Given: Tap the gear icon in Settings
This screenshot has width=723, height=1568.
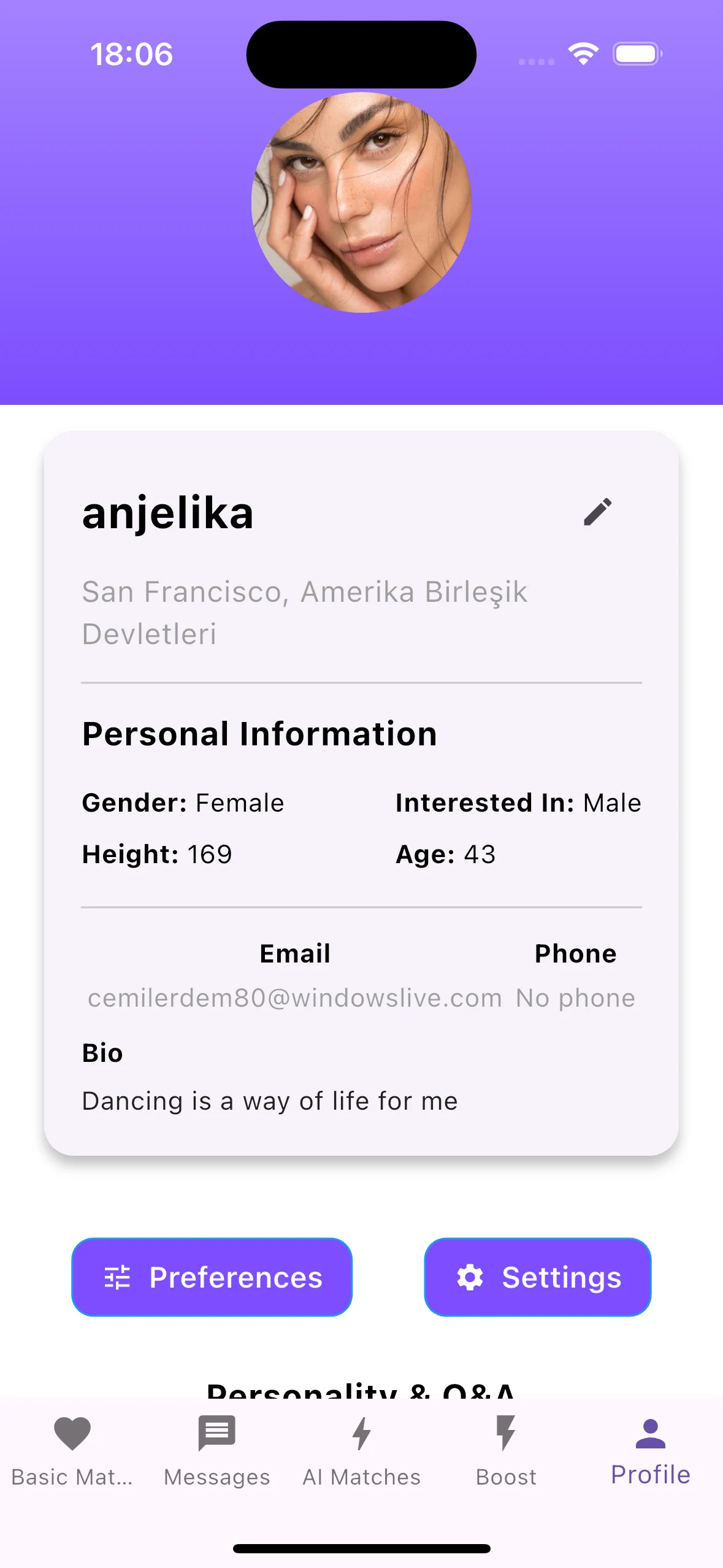Looking at the screenshot, I should click(470, 1277).
